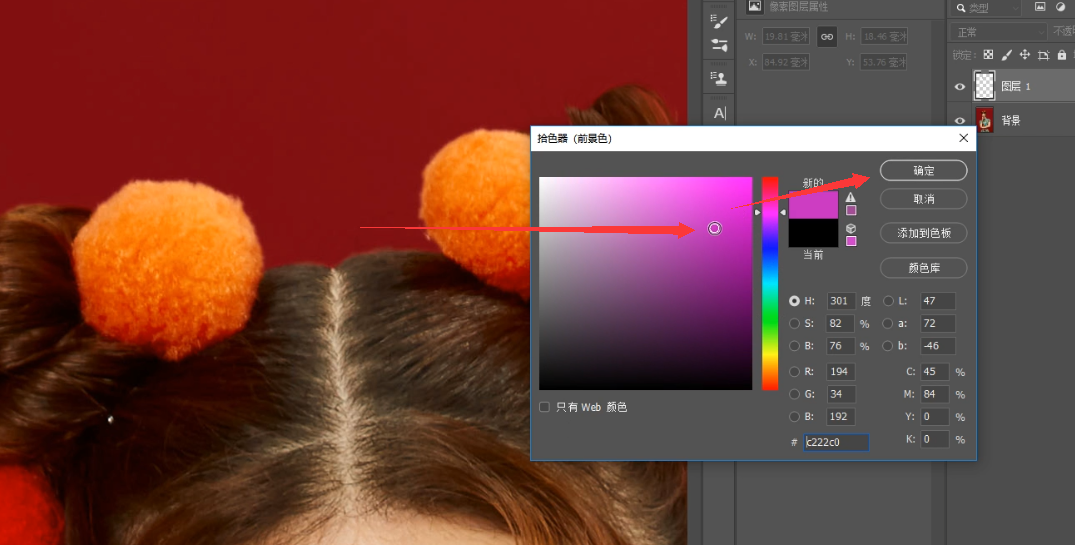Select the brightness B radio button
Image resolution: width=1075 pixels, height=545 pixels.
(794, 346)
